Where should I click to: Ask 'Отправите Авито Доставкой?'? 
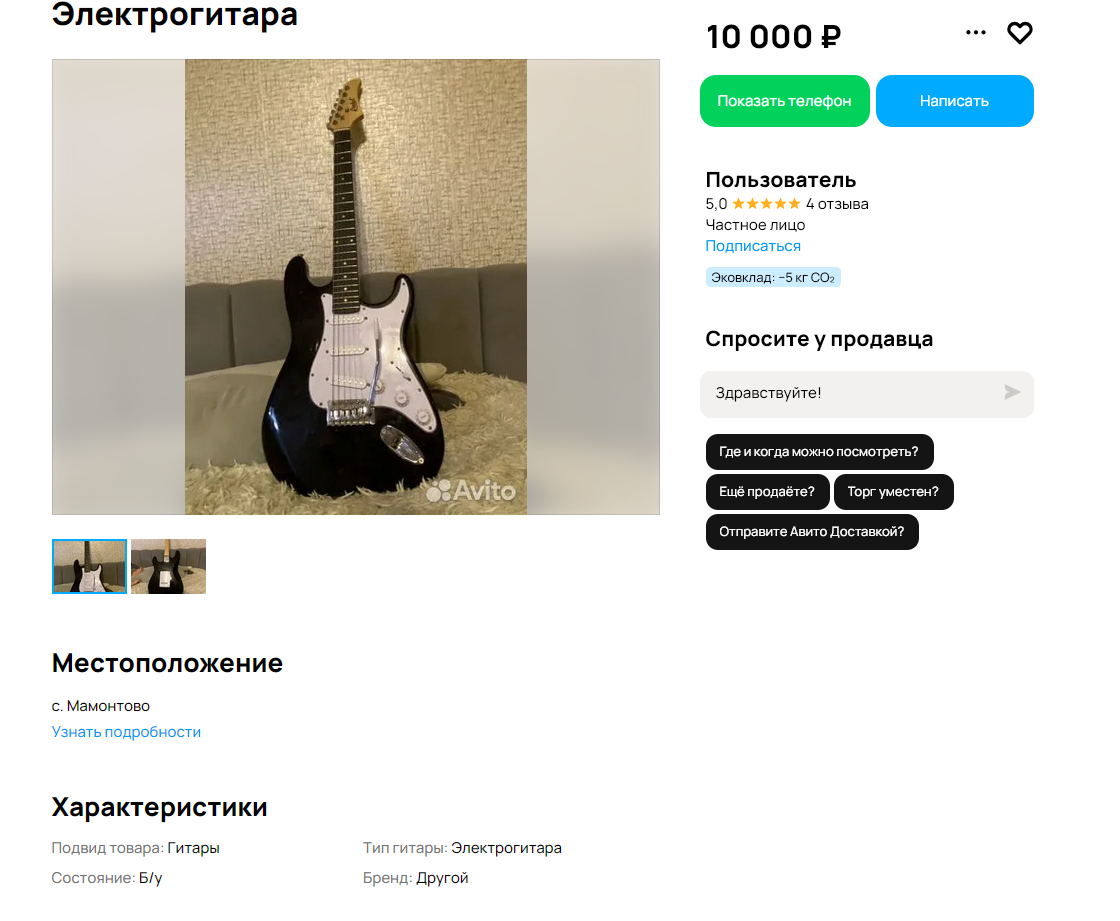(x=812, y=532)
